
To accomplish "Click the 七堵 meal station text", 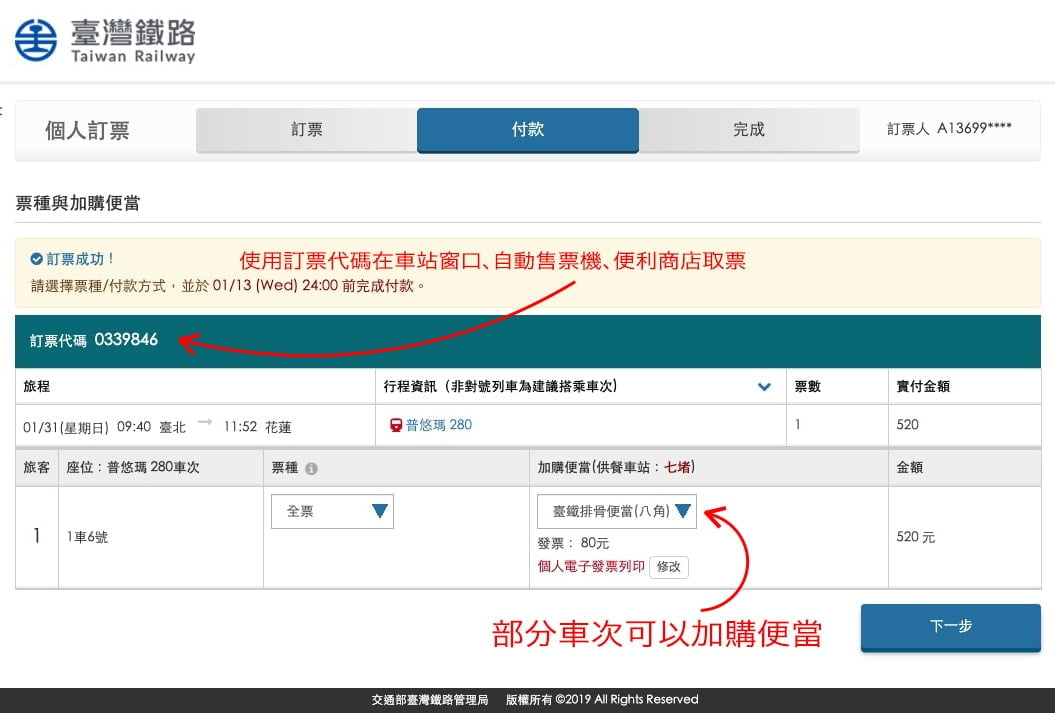I will (x=678, y=467).
